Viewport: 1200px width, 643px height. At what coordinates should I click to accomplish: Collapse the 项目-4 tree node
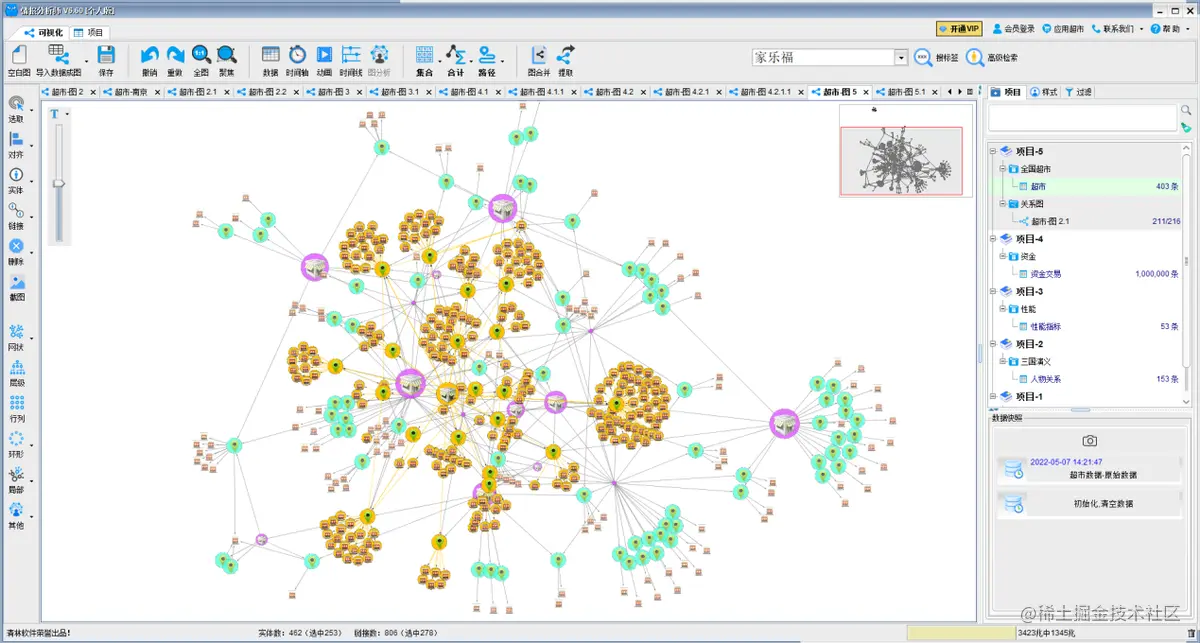(994, 239)
